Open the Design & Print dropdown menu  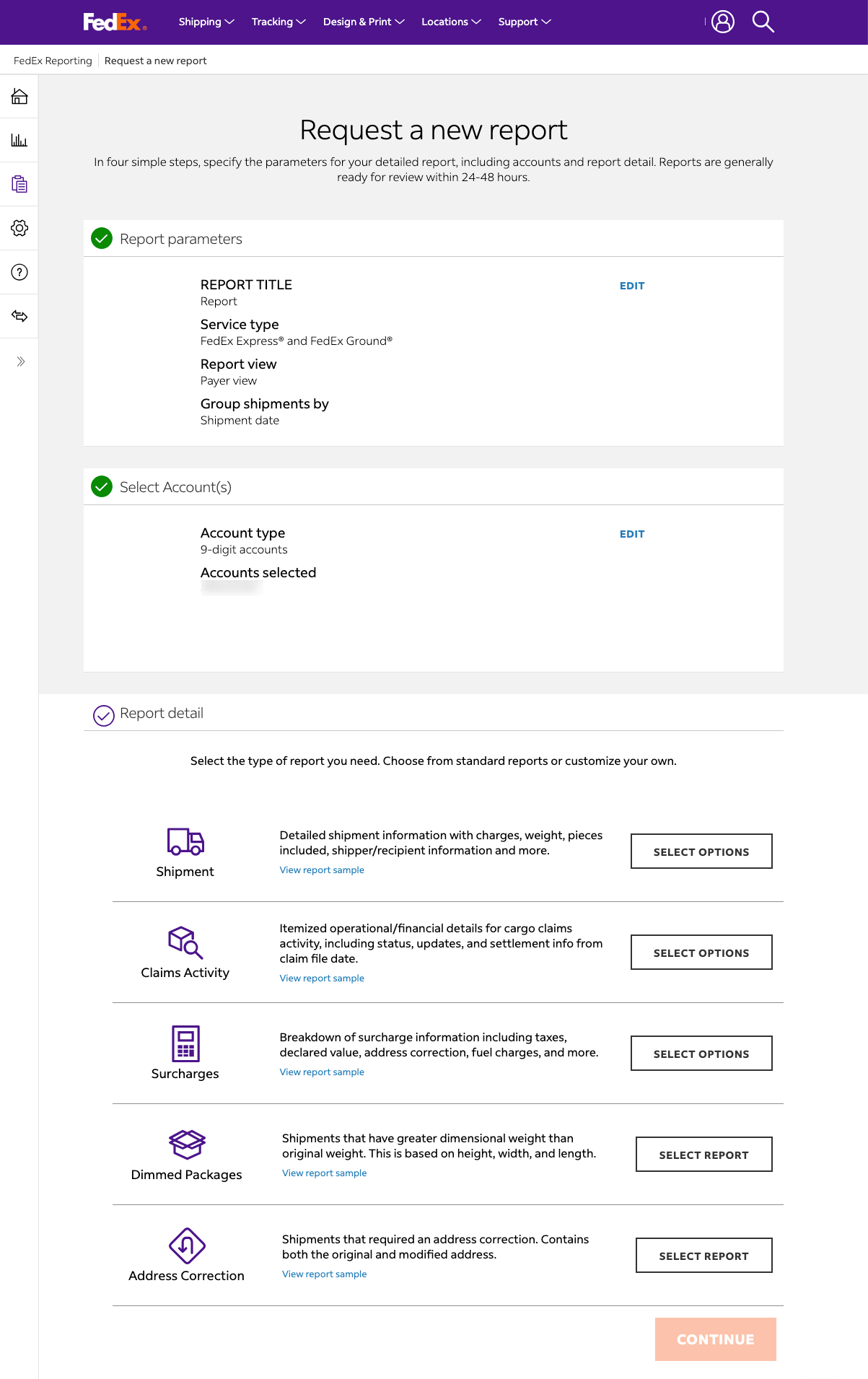[364, 22]
